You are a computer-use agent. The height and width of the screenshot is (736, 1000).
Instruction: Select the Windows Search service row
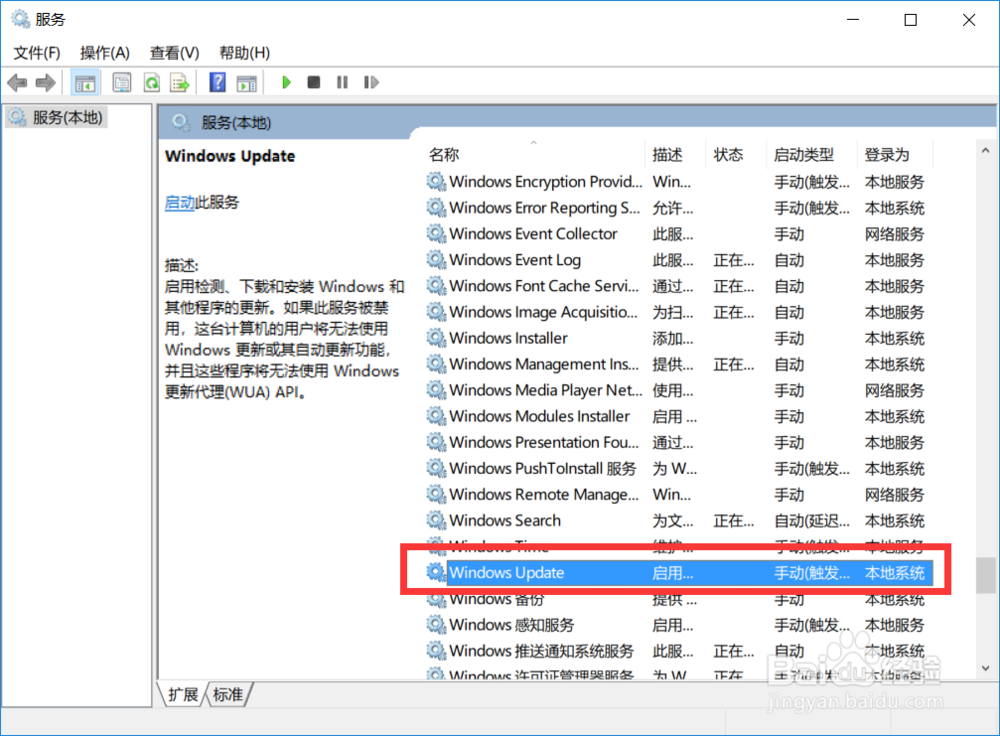click(503, 520)
